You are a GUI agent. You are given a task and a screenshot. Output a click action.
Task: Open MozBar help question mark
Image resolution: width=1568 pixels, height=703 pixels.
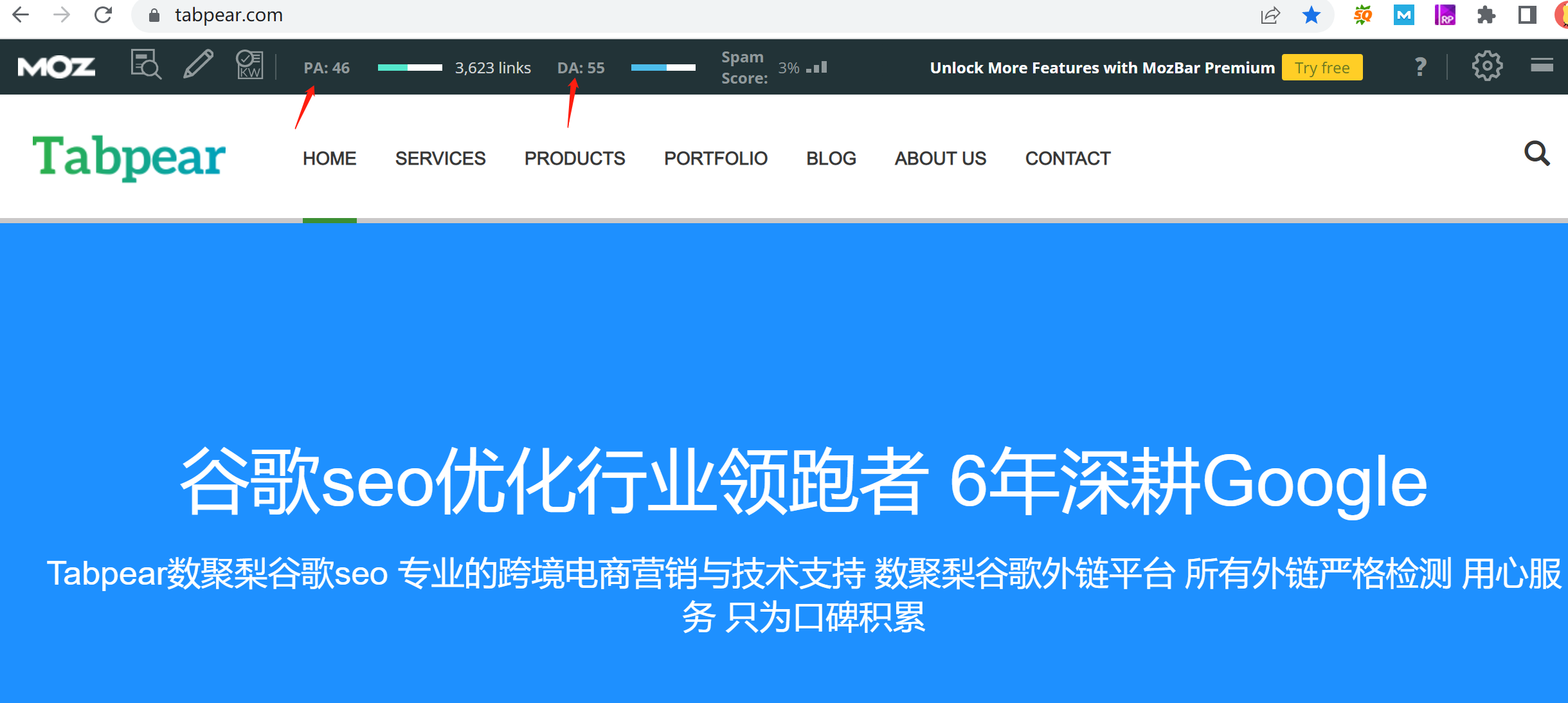point(1421,66)
